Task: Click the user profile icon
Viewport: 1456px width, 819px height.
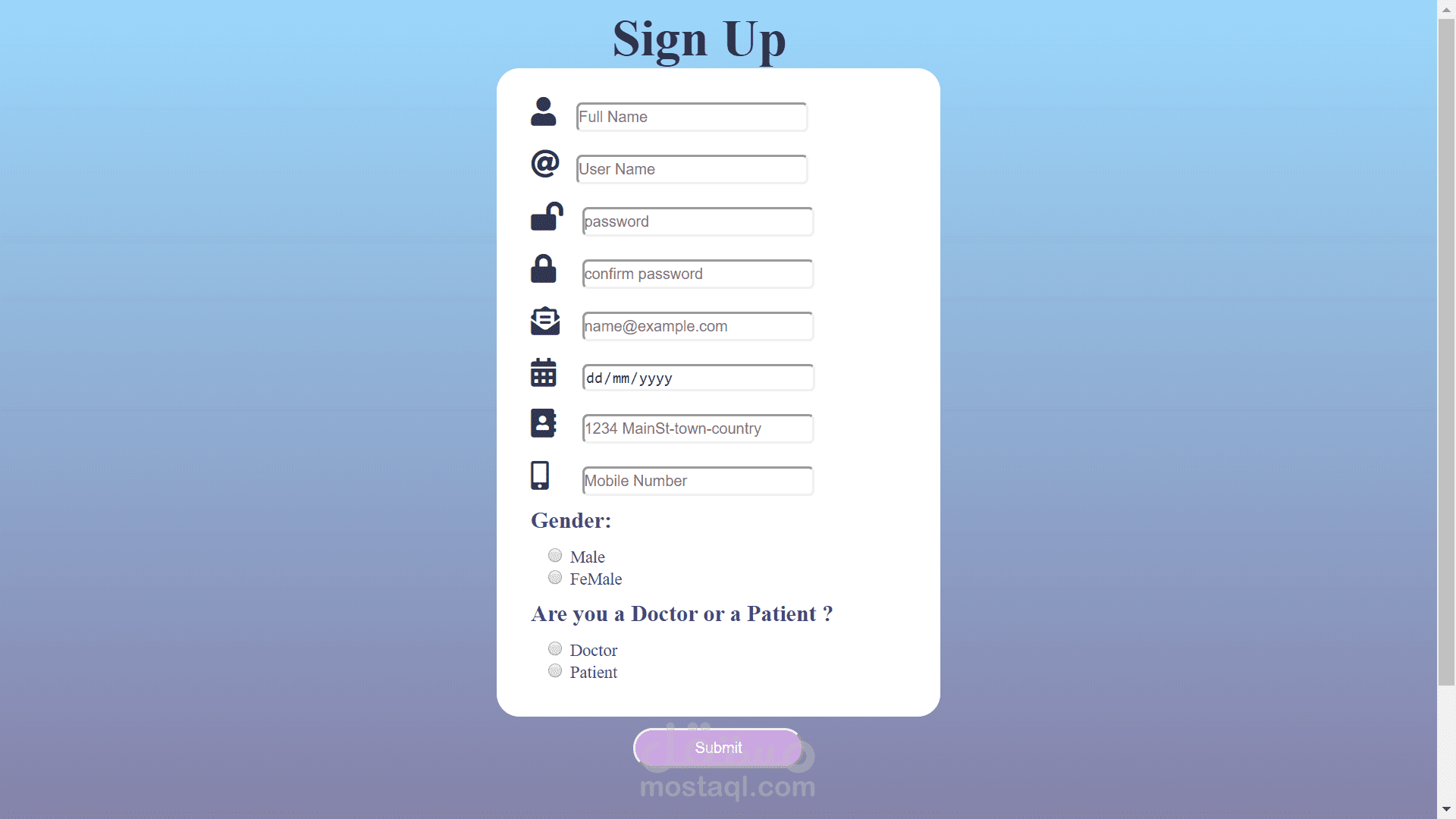Action: pos(543,112)
